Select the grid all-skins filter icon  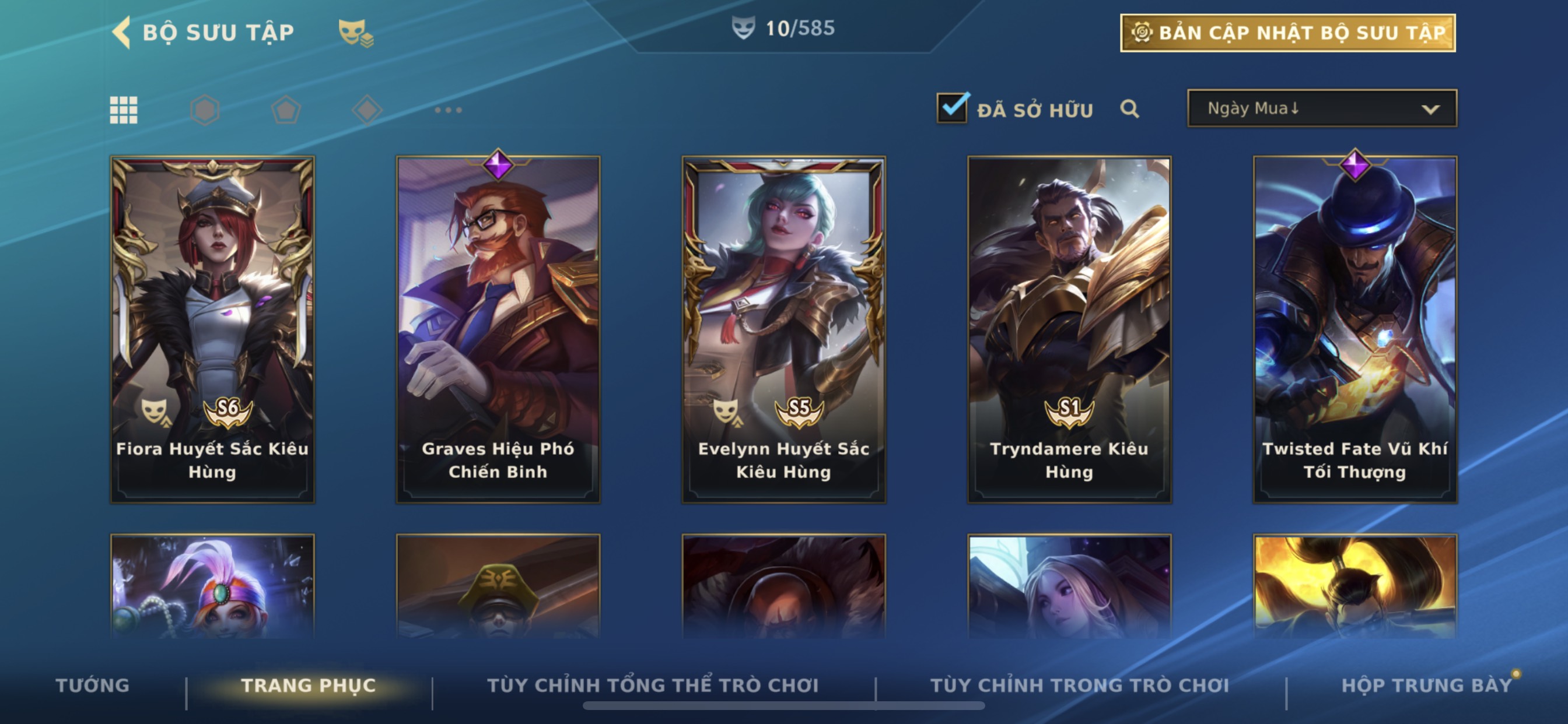[124, 110]
